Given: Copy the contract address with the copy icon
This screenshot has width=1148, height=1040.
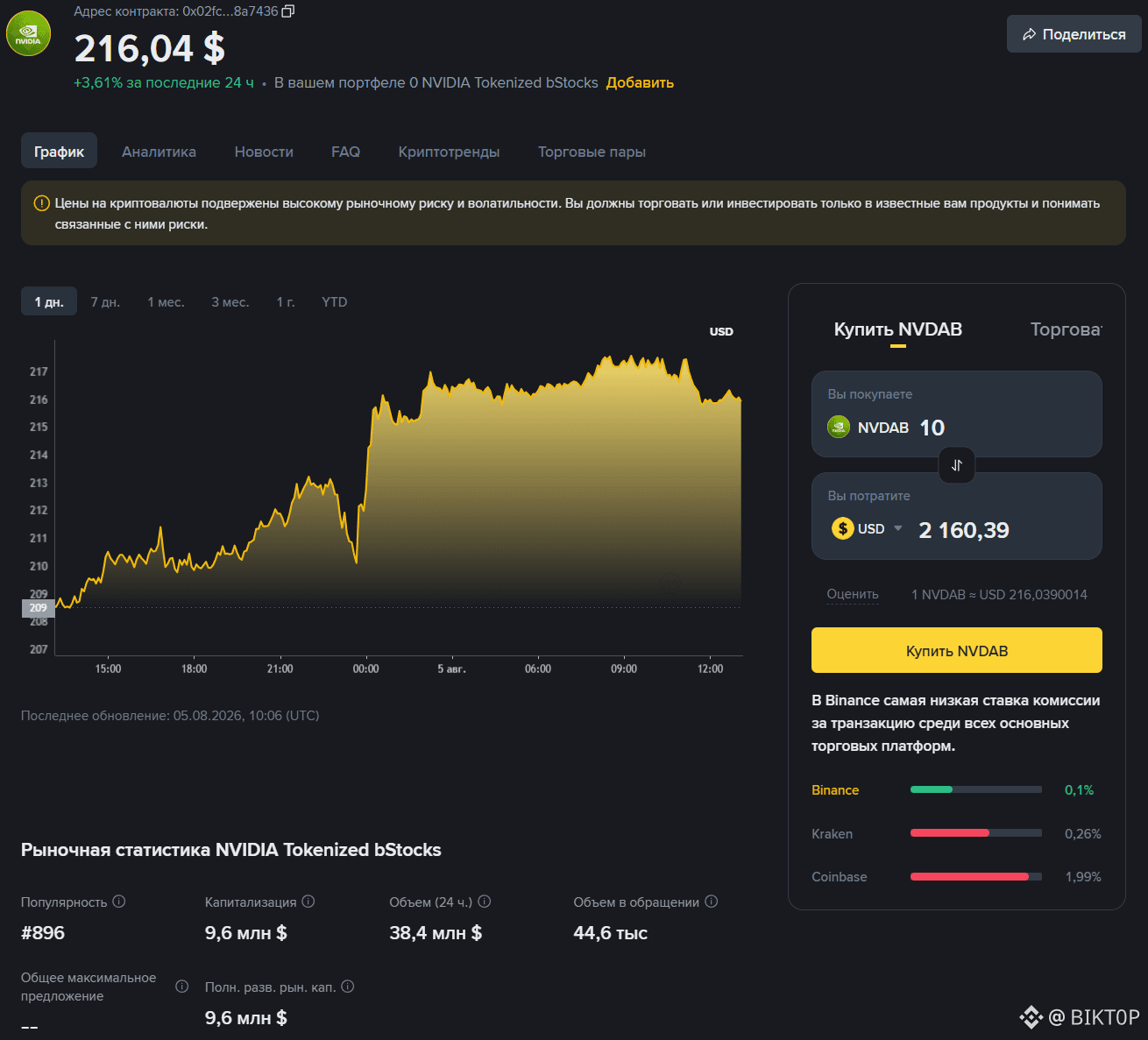Looking at the screenshot, I should (x=288, y=11).
